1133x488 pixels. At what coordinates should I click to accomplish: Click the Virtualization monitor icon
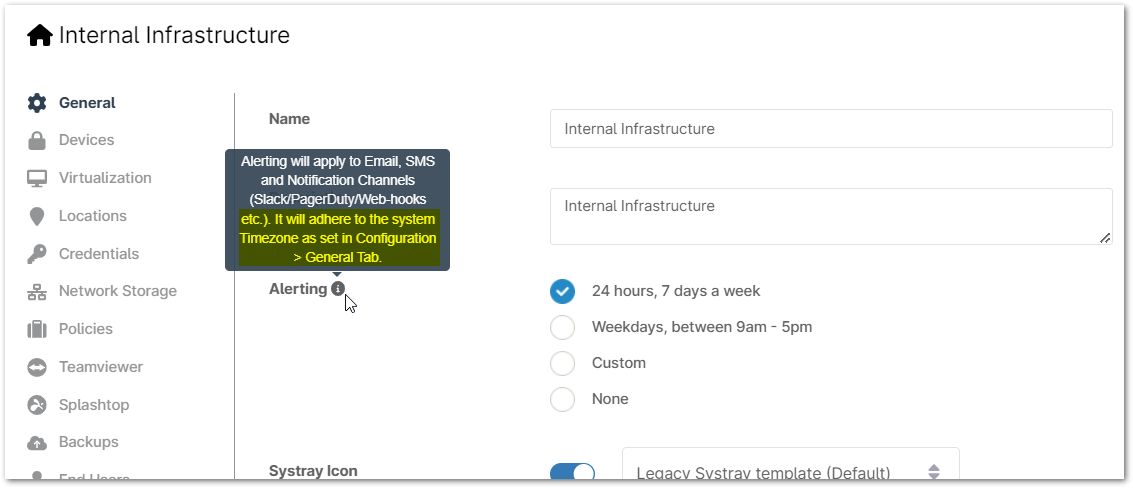[37, 179]
